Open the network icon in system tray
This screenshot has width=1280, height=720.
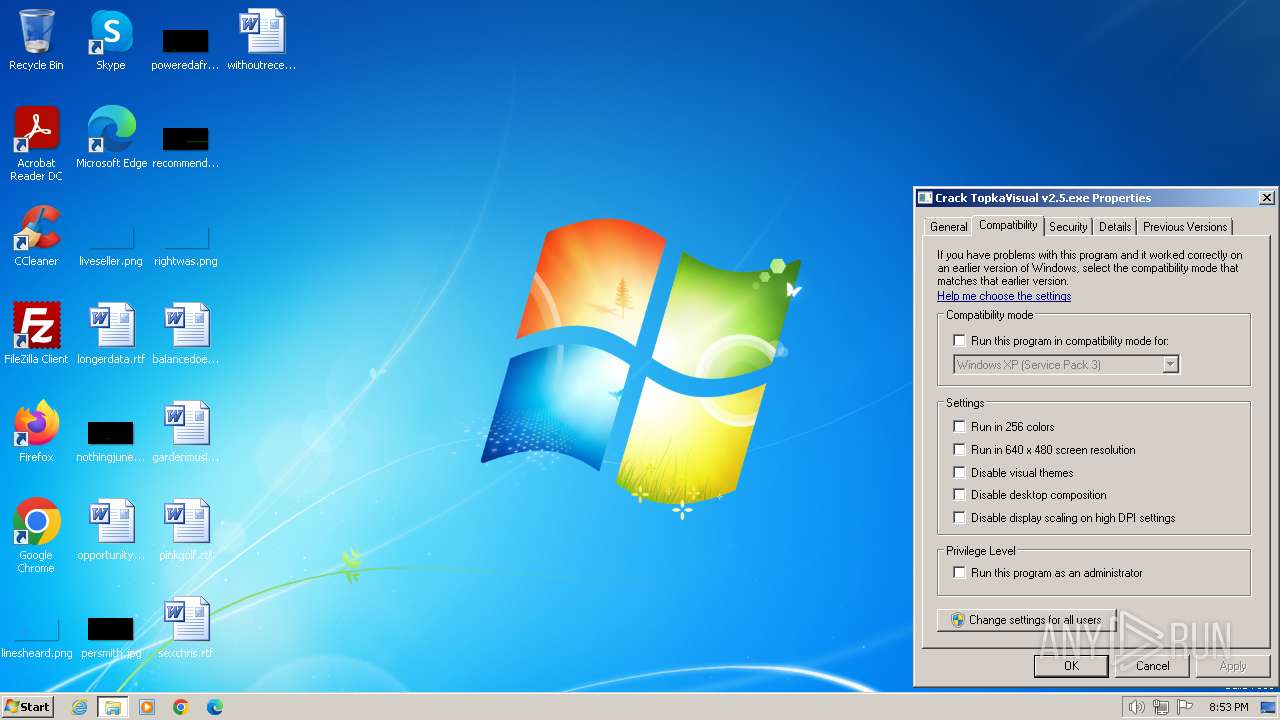coord(1161,707)
